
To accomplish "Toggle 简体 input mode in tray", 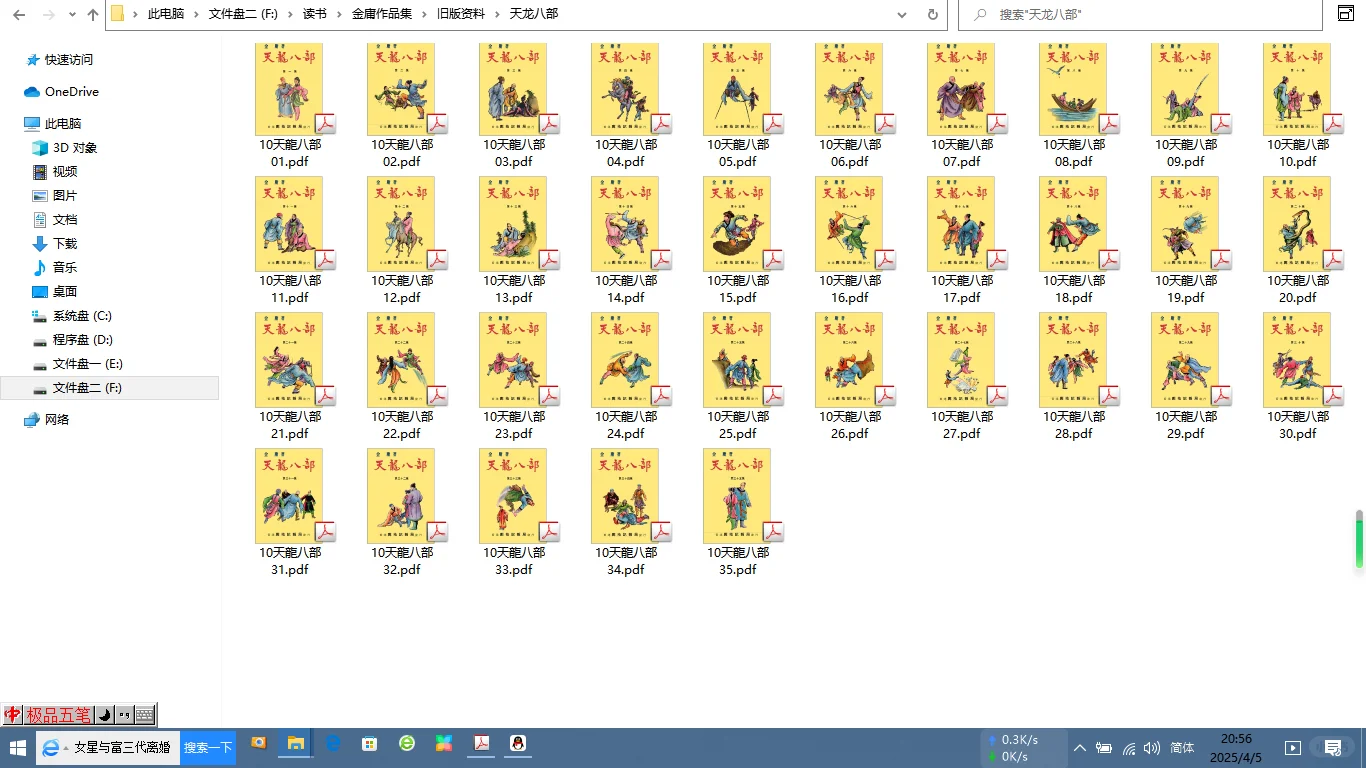I will pyautogui.click(x=1182, y=748).
